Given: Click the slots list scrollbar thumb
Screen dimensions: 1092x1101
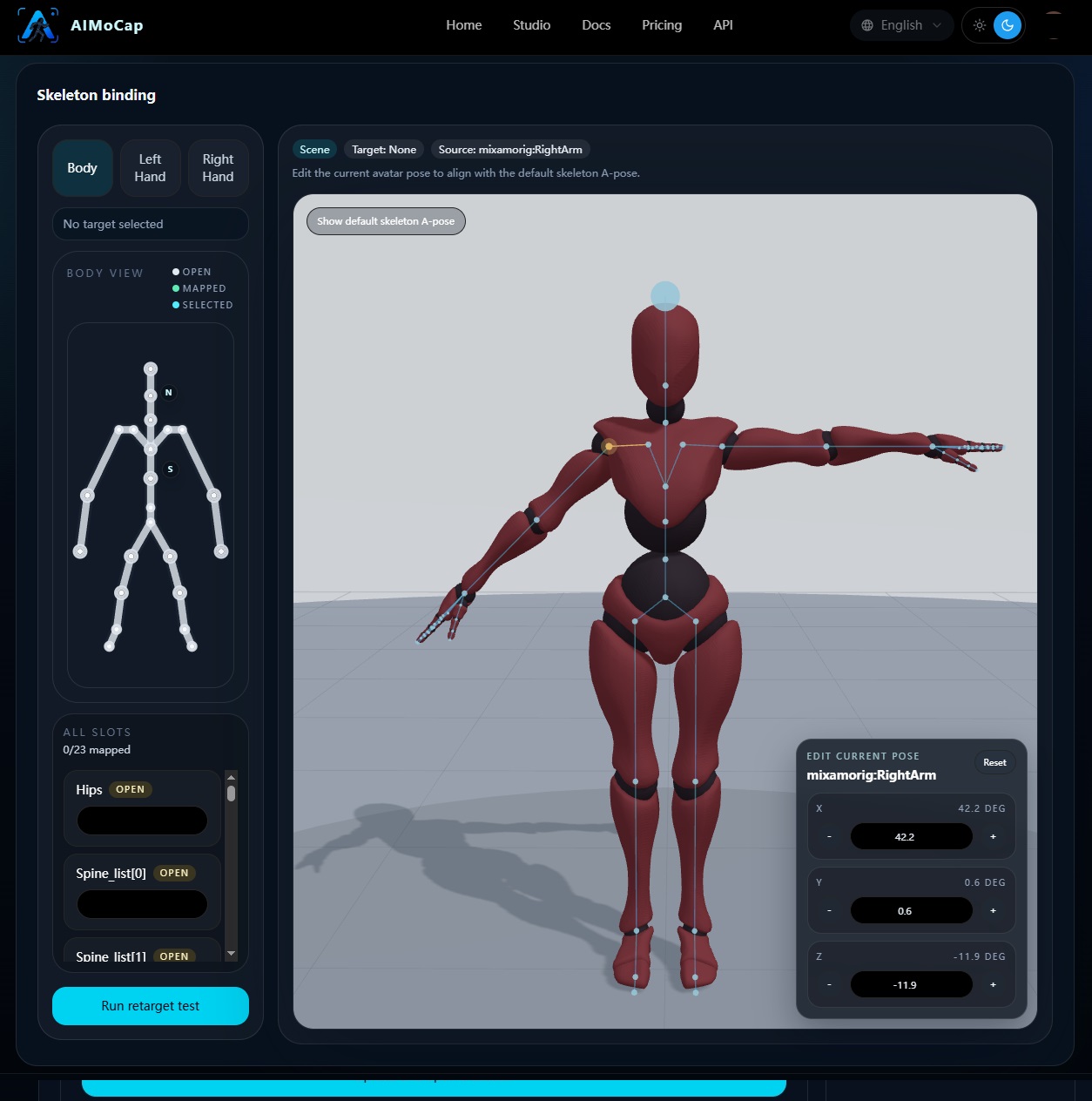Looking at the screenshot, I should click(231, 794).
